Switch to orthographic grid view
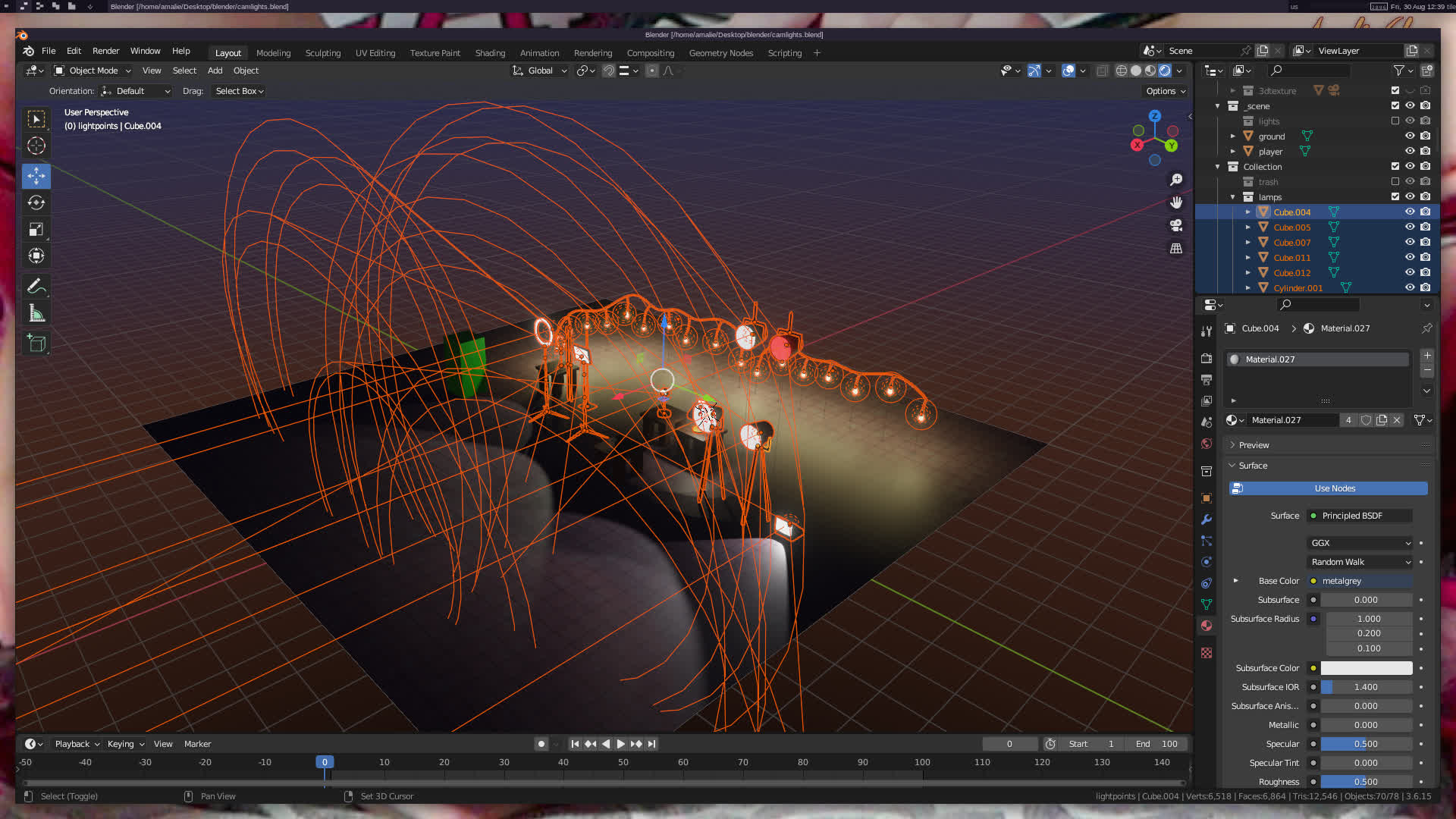The width and height of the screenshot is (1456, 819). coord(1176,249)
